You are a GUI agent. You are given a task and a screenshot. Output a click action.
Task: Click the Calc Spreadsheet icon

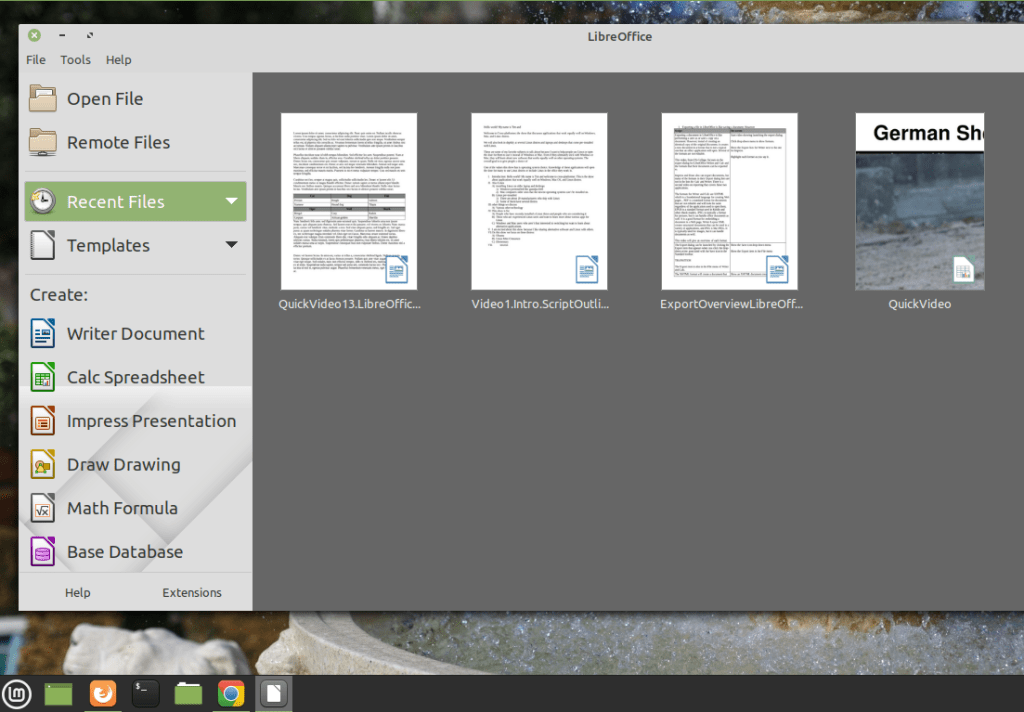pos(43,378)
